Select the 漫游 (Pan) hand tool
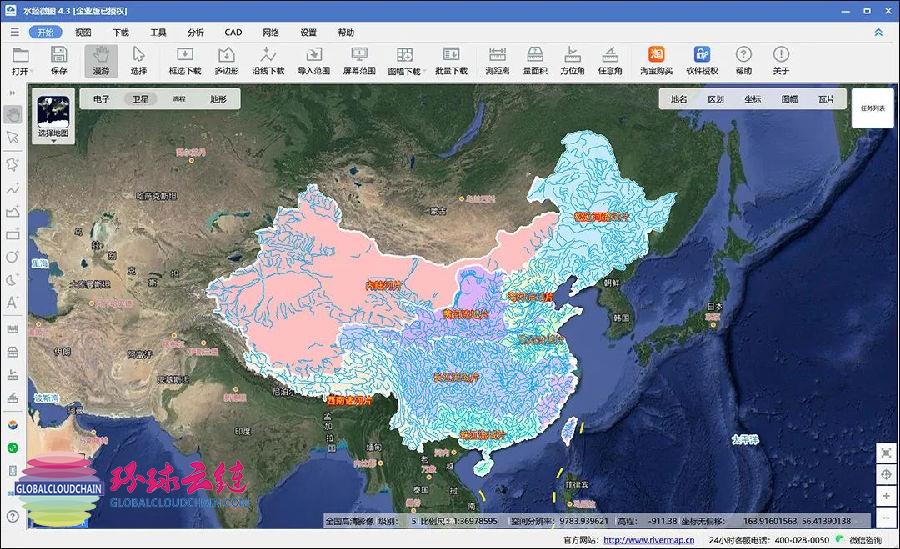Viewport: 900px width, 549px height. (100, 60)
